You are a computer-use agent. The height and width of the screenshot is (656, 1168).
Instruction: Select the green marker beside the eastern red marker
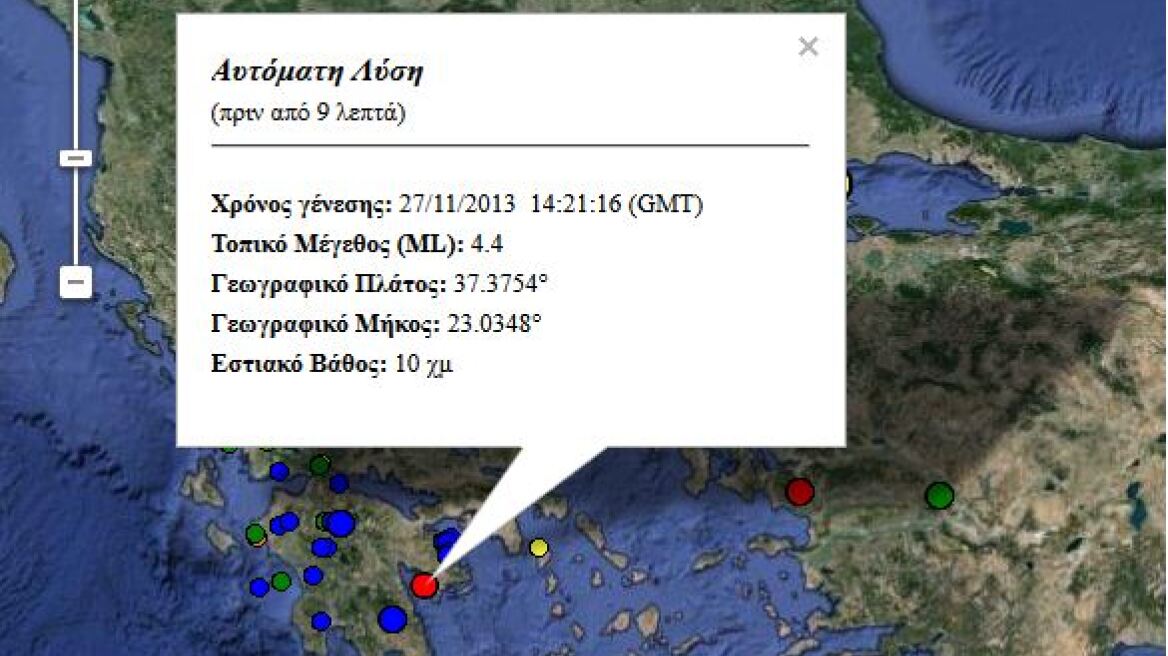938,493
